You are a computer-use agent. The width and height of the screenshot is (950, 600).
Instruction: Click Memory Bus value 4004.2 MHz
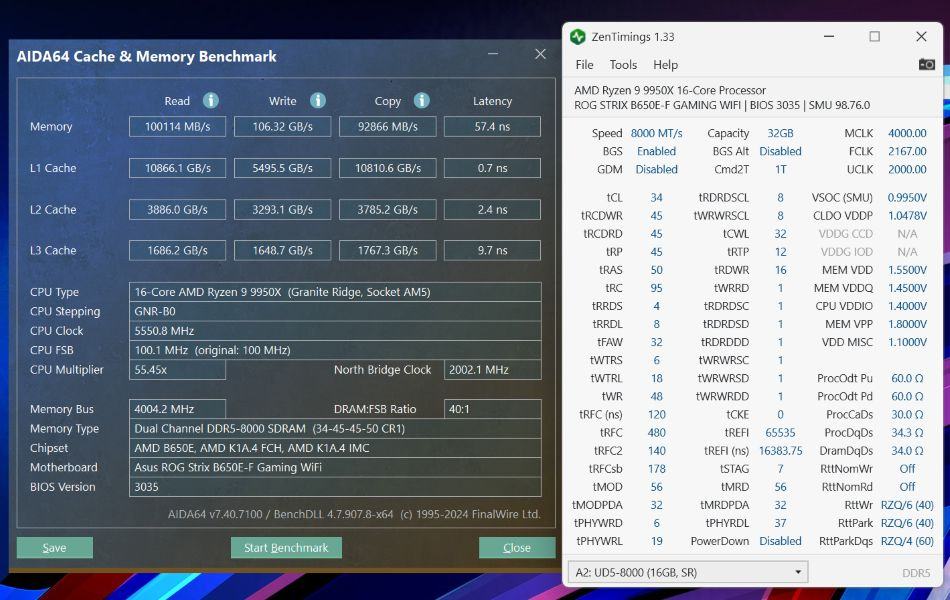click(x=178, y=409)
